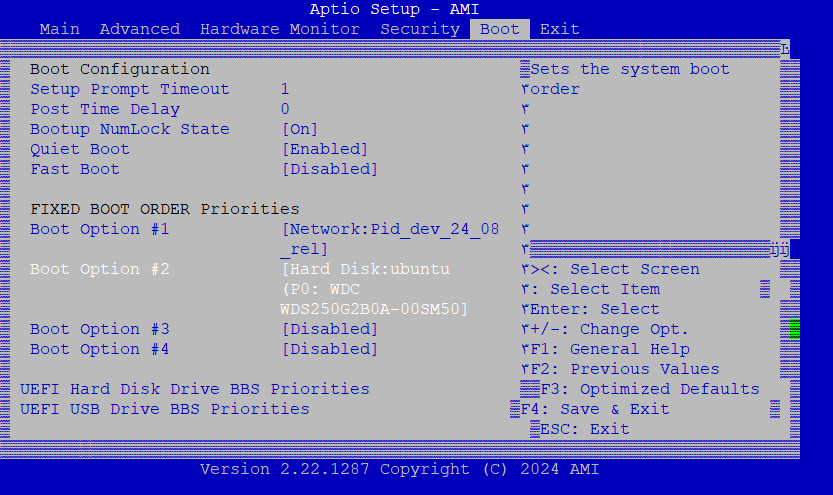Image resolution: width=833 pixels, height=495 pixels.
Task: Click the highlighted Boot tab
Action: [x=500, y=29]
